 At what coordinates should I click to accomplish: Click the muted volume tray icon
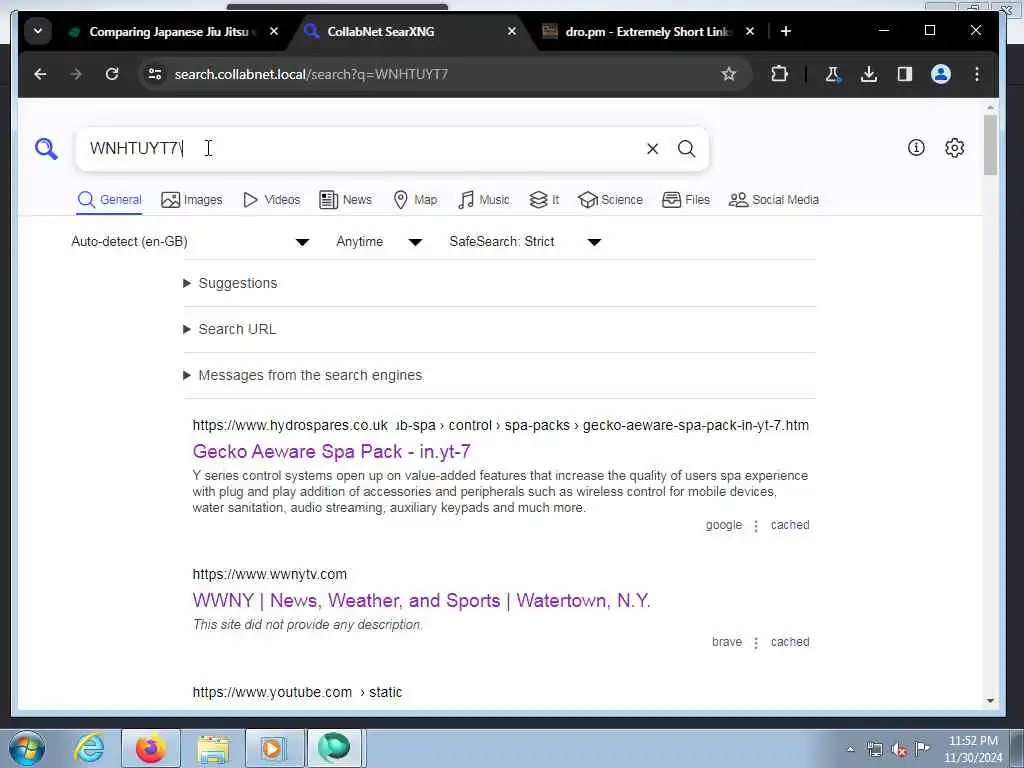899,749
